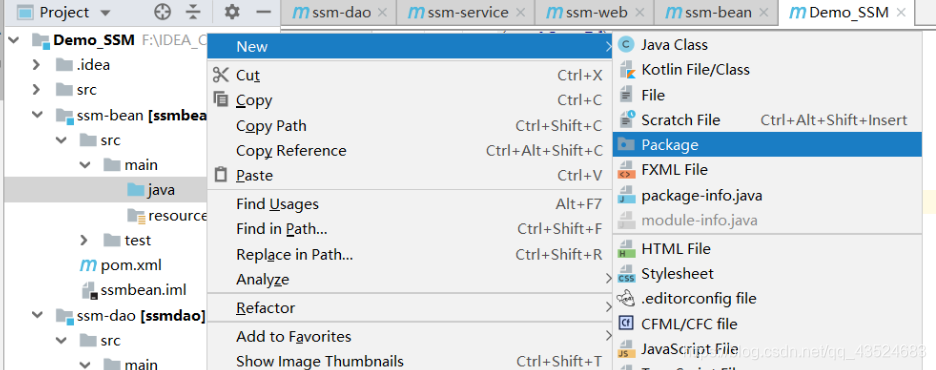936x370 pixels.
Task: Close the ssm-web tab
Action: pos(641,13)
